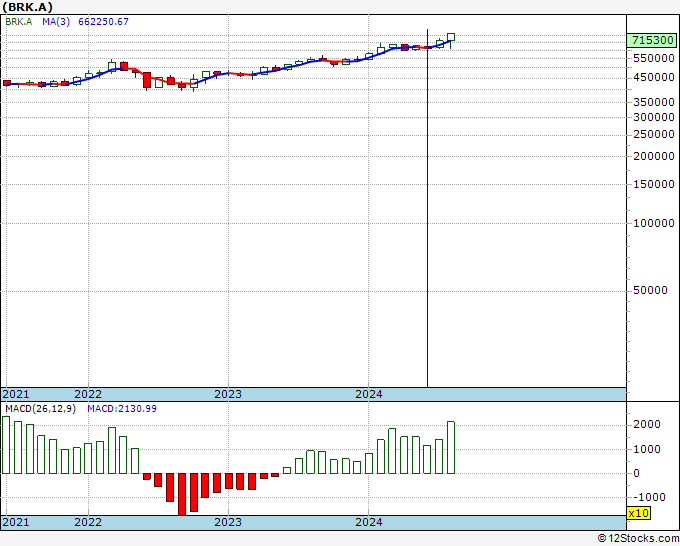680x546 pixels.
Task: Click the 1000 MACD axis label
Action: pyautogui.click(x=647, y=449)
